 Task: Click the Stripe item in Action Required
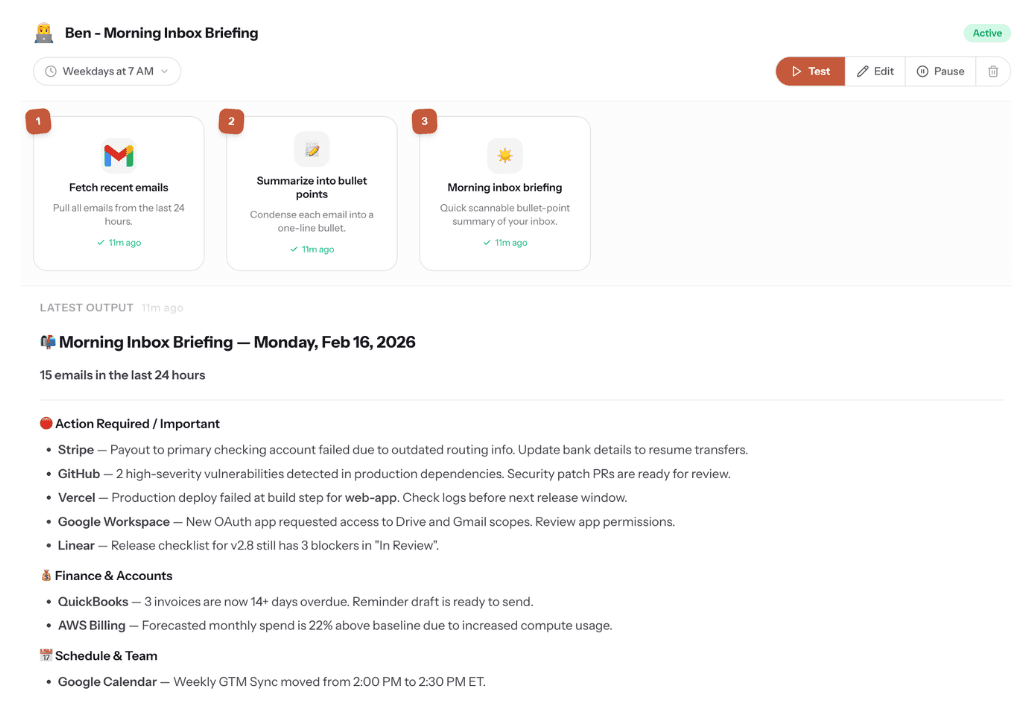tap(76, 450)
